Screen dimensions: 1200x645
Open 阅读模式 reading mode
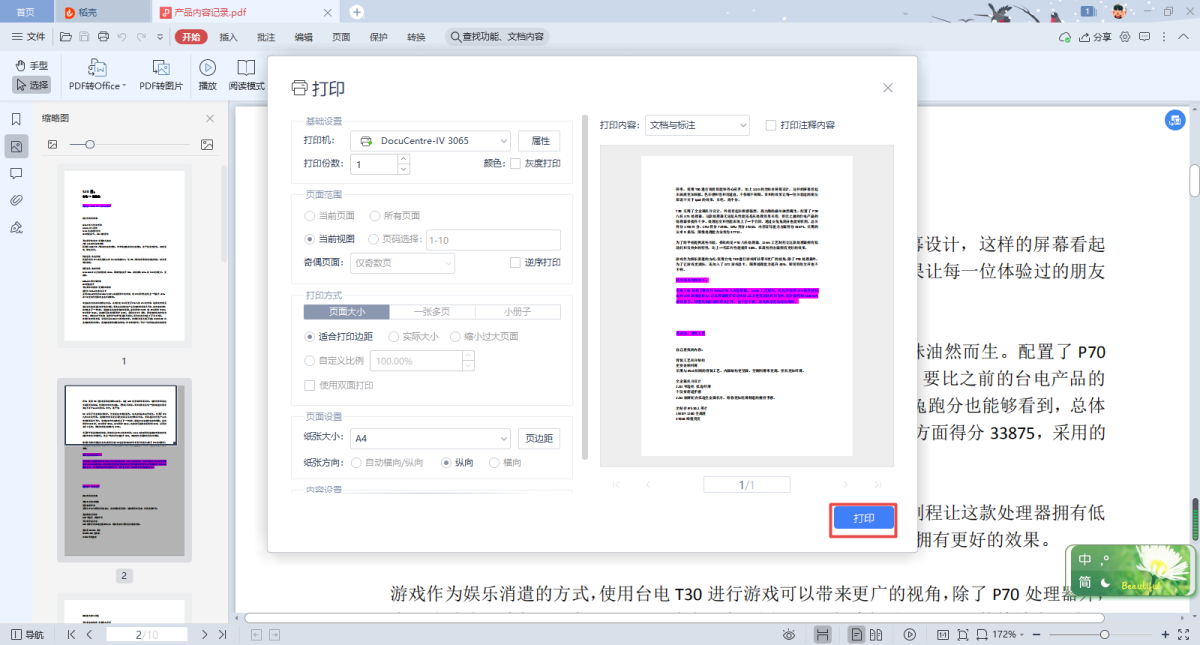(x=246, y=69)
